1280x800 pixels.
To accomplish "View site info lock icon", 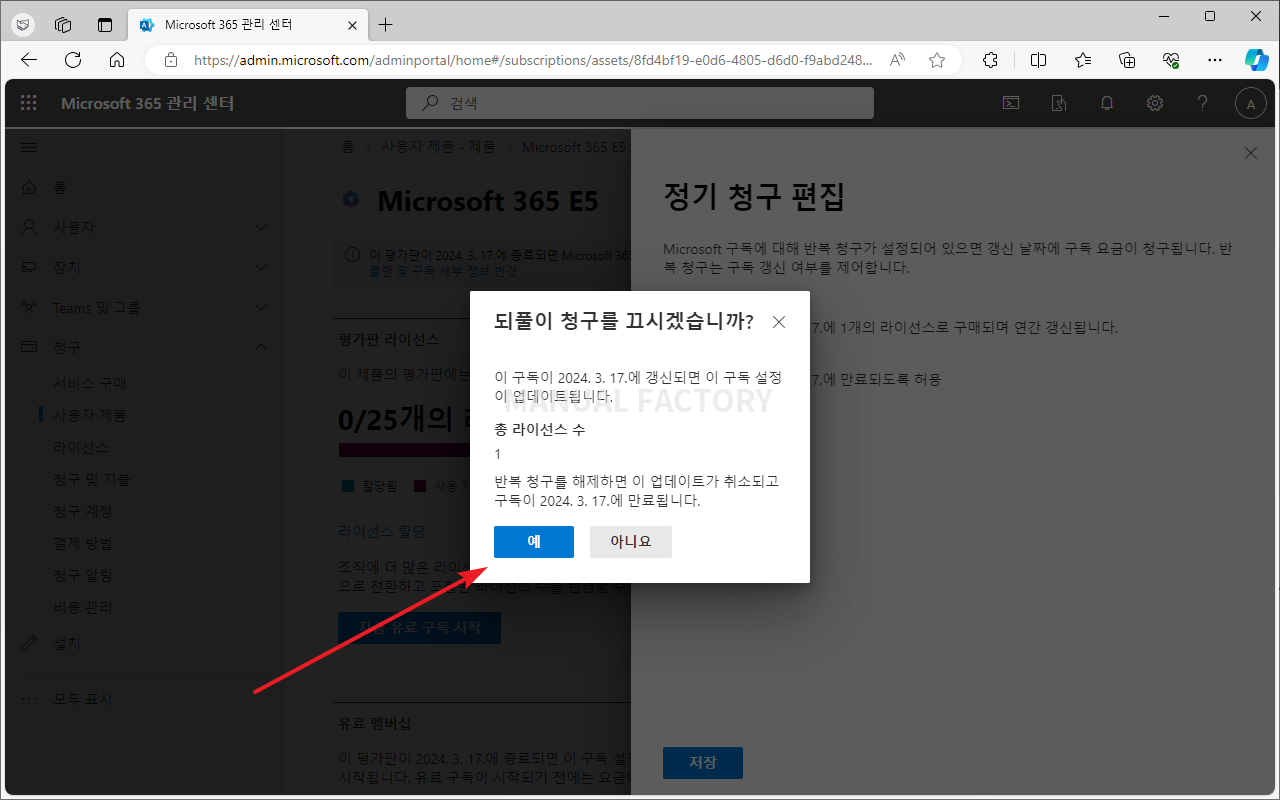I will point(170,60).
